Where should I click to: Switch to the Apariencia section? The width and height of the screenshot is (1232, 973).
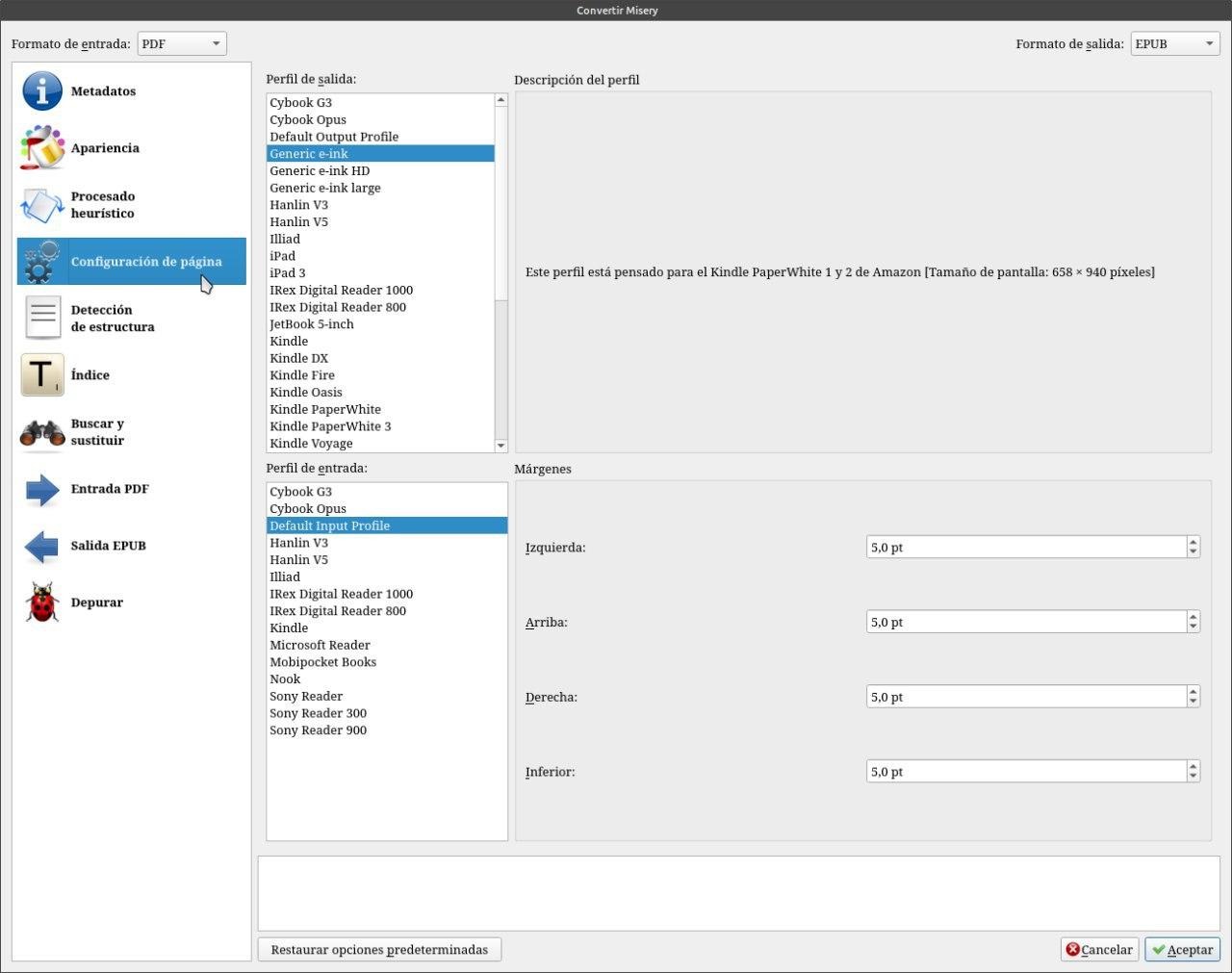coord(132,148)
